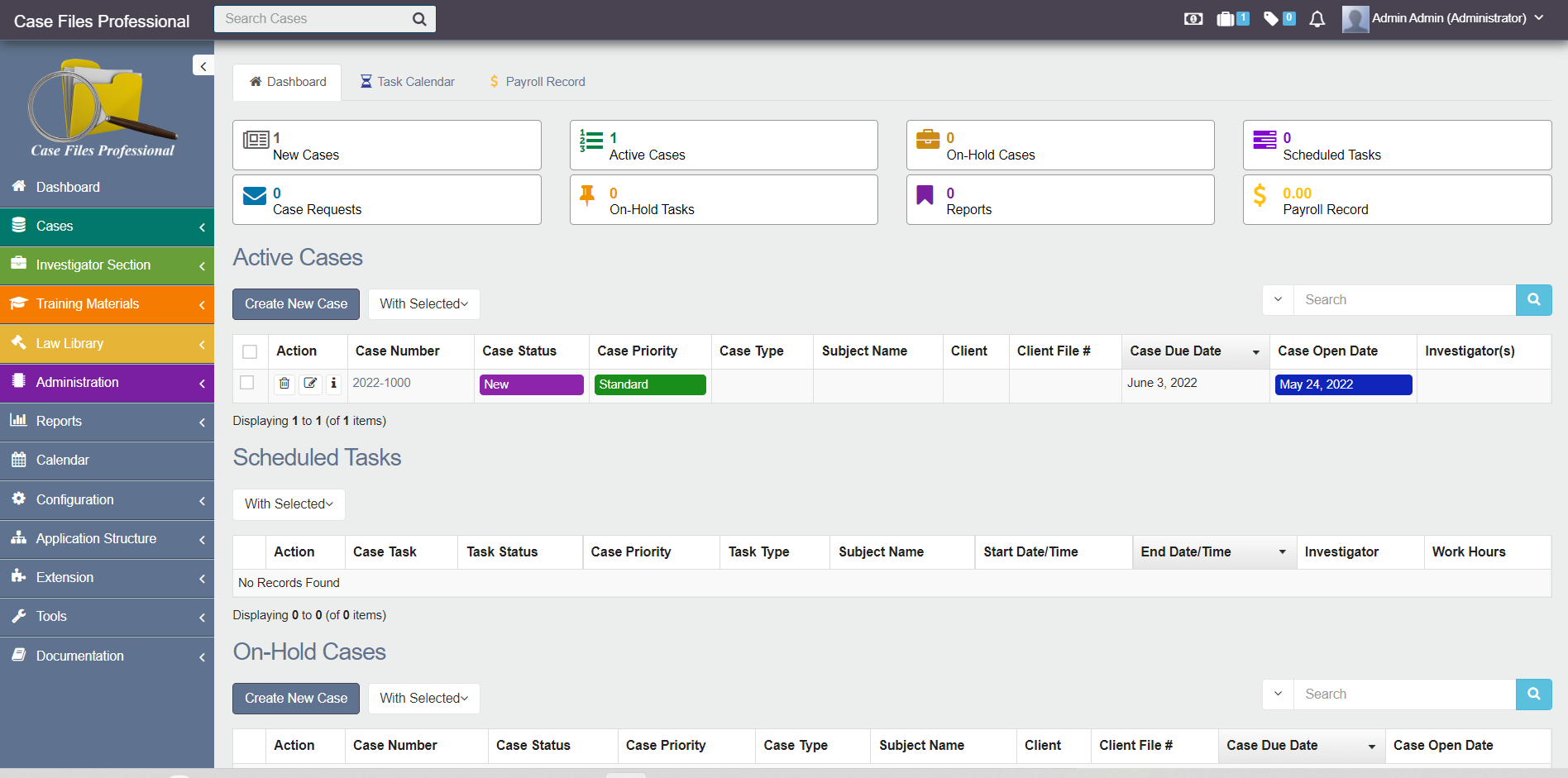The image size is (1568, 778).
Task: Click the Create New Case button
Action: click(x=295, y=303)
